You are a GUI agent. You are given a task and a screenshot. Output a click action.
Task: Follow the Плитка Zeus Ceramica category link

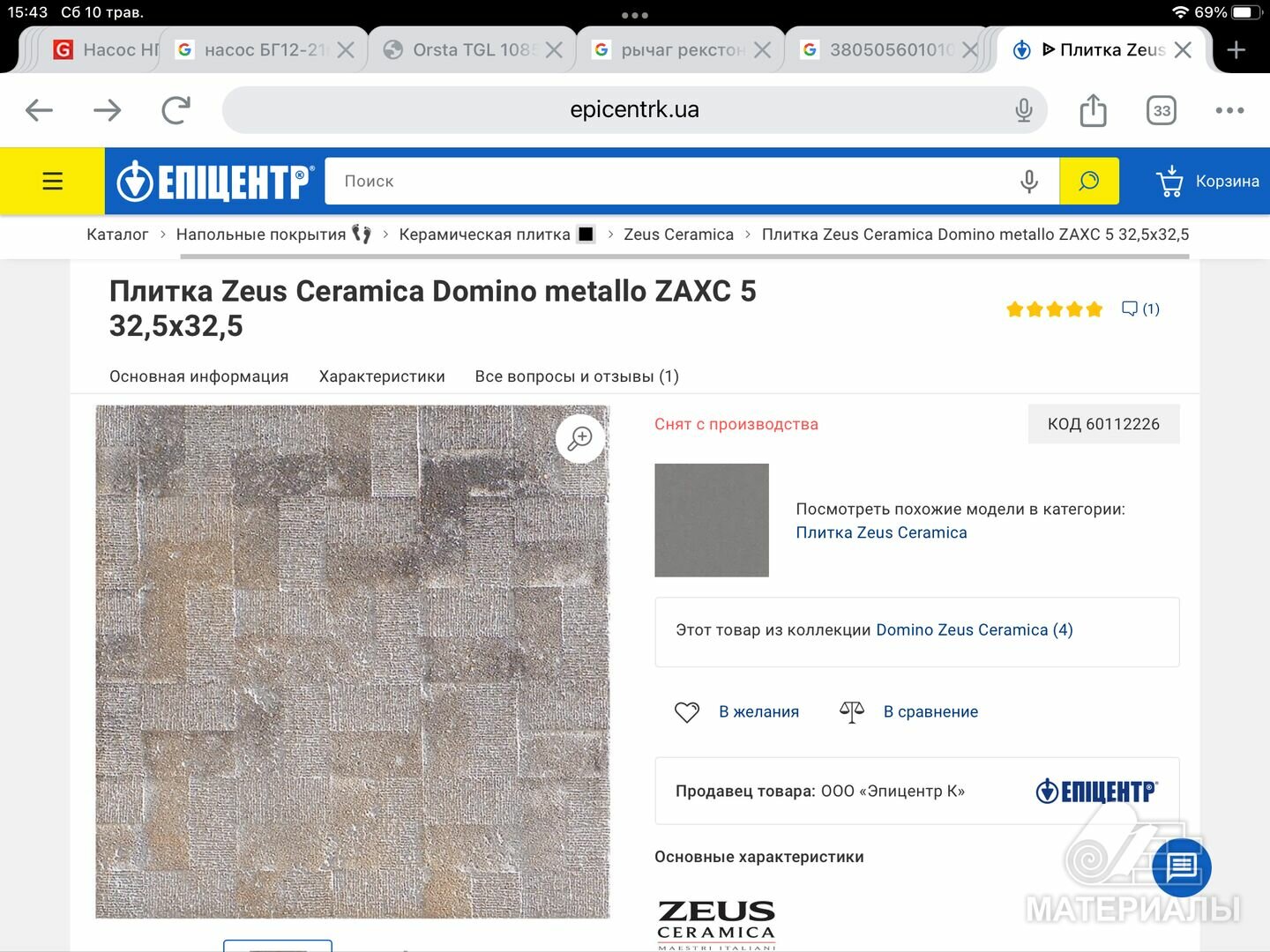click(x=881, y=532)
